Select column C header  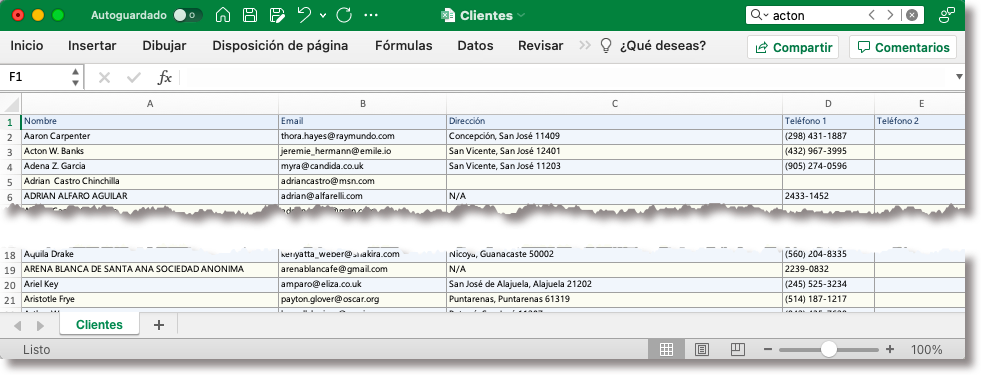coord(614,105)
